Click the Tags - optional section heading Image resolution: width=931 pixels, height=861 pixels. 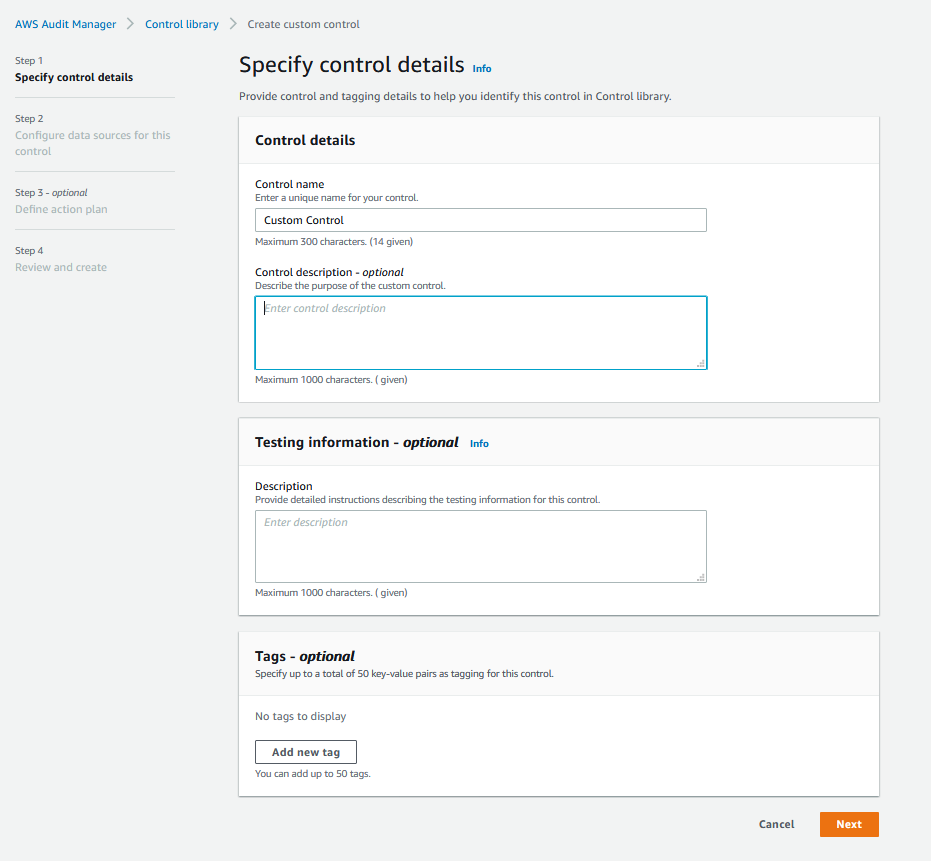(305, 656)
